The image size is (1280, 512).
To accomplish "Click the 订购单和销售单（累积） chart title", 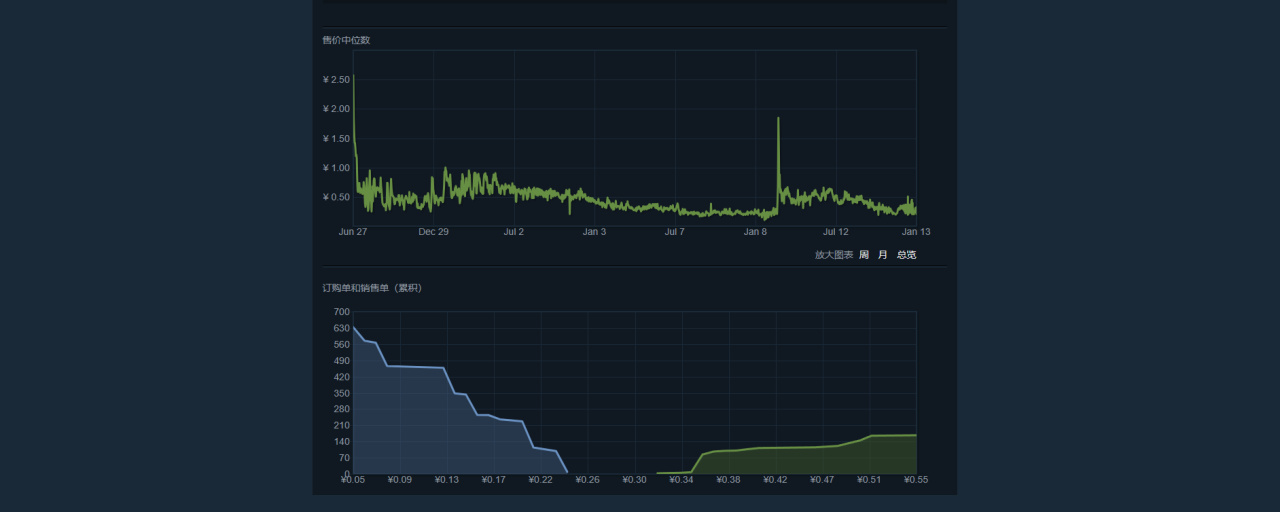I will coord(372,288).
